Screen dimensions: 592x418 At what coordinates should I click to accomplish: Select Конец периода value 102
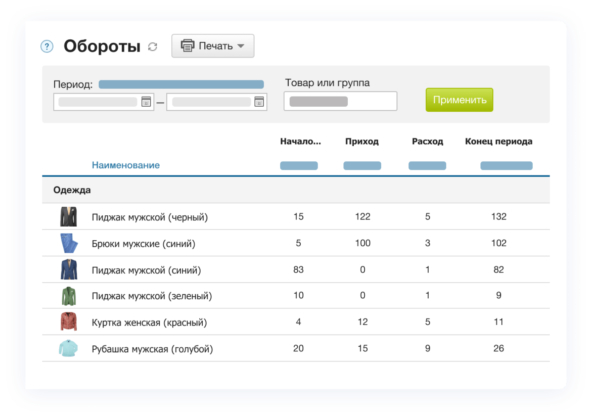pyautogui.click(x=499, y=243)
